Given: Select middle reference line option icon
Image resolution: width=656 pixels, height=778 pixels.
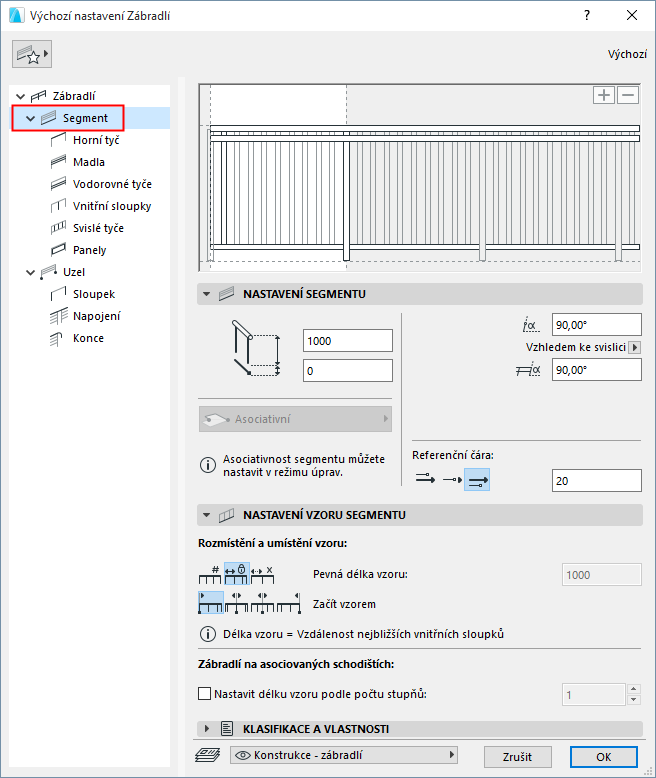Looking at the screenshot, I should [x=452, y=479].
